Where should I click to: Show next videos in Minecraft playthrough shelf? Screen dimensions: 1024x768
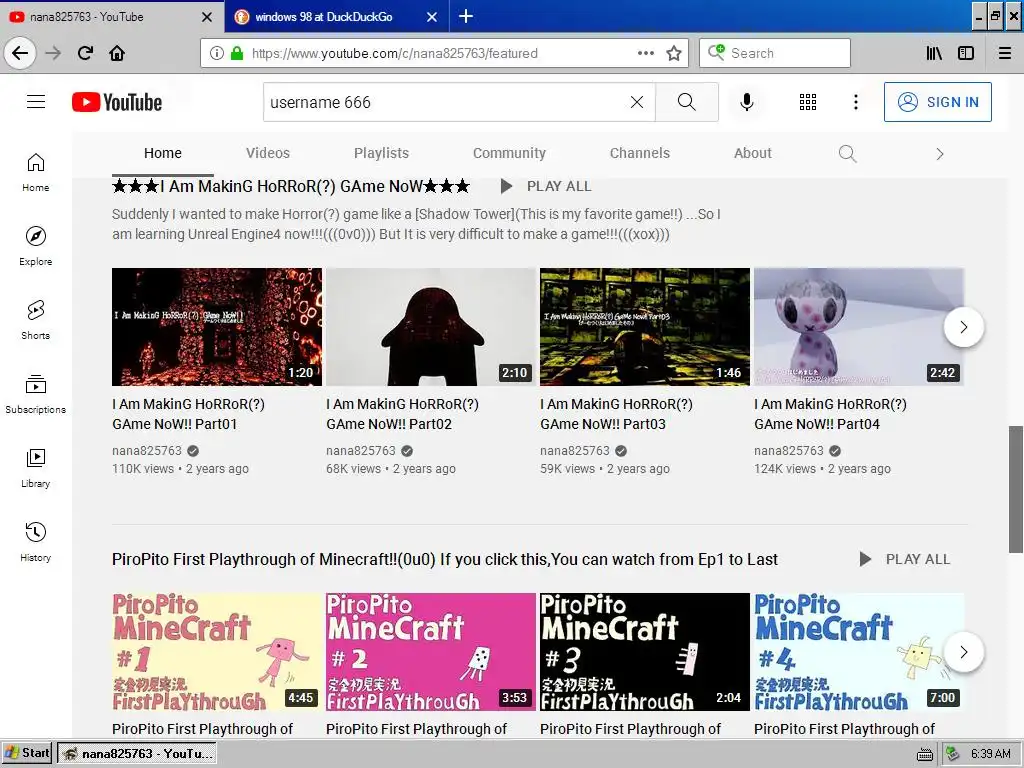pos(964,652)
